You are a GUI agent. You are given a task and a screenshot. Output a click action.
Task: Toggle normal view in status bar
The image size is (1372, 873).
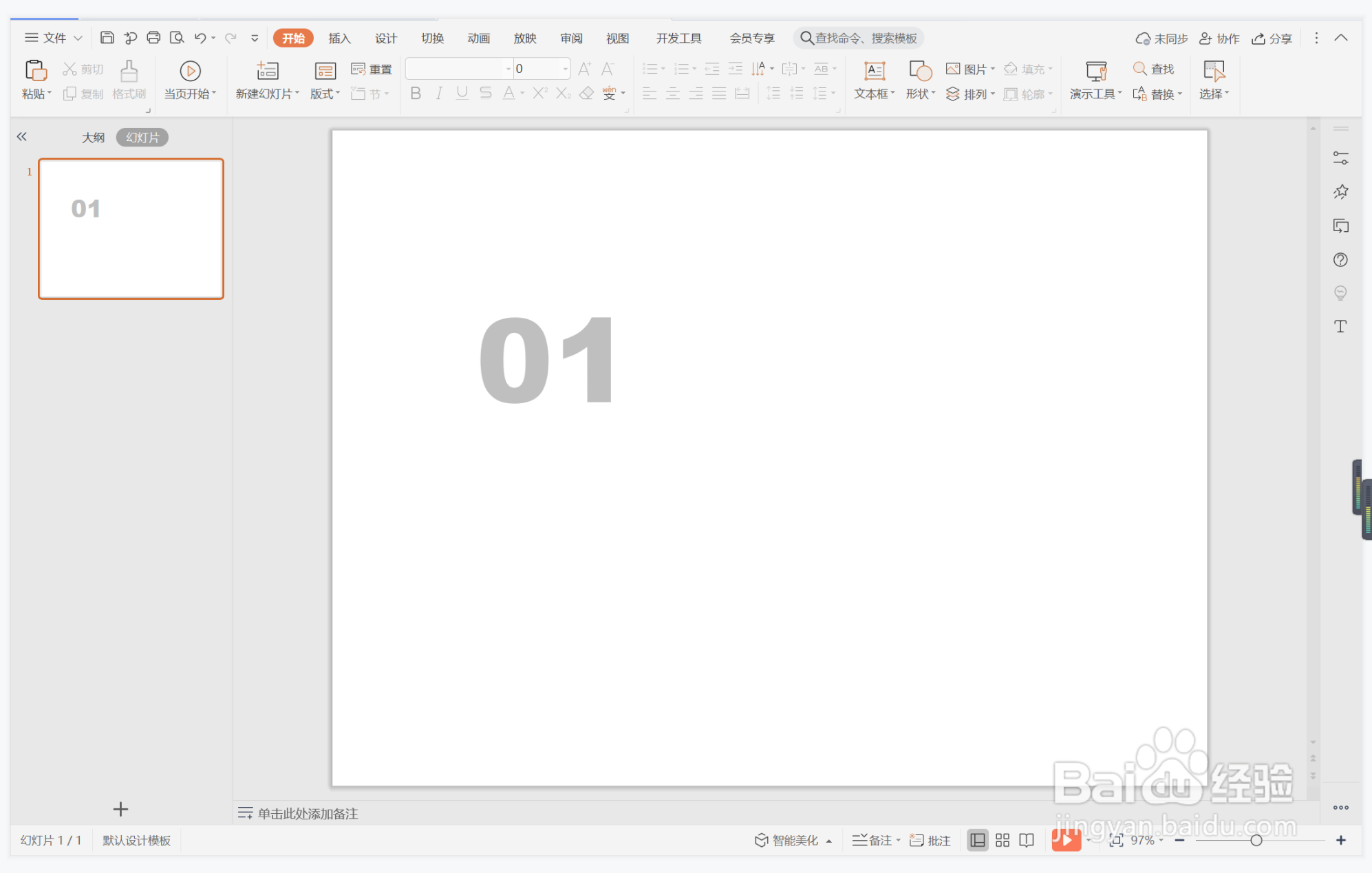[977, 840]
